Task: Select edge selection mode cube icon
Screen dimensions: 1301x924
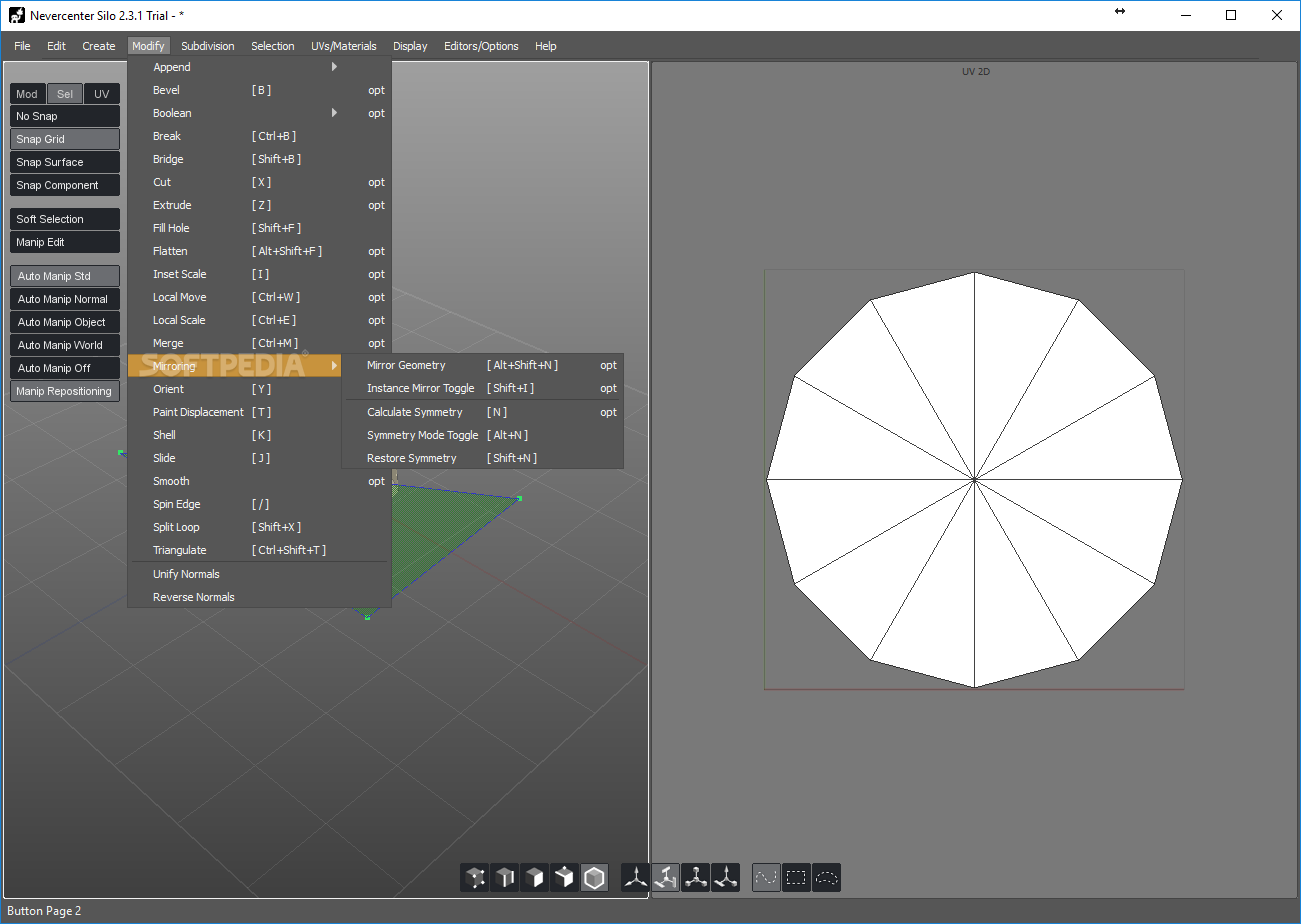Action: point(504,878)
